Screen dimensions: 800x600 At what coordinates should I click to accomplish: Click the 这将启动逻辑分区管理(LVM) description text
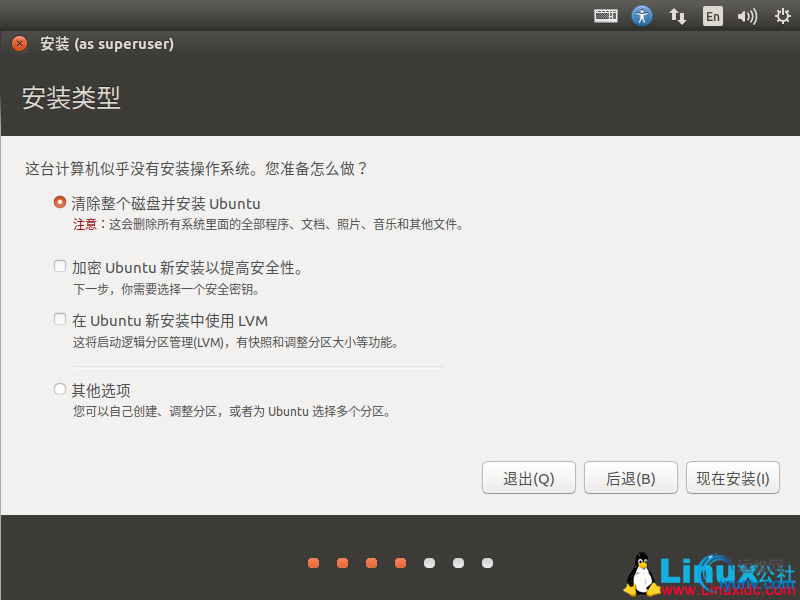pos(236,342)
